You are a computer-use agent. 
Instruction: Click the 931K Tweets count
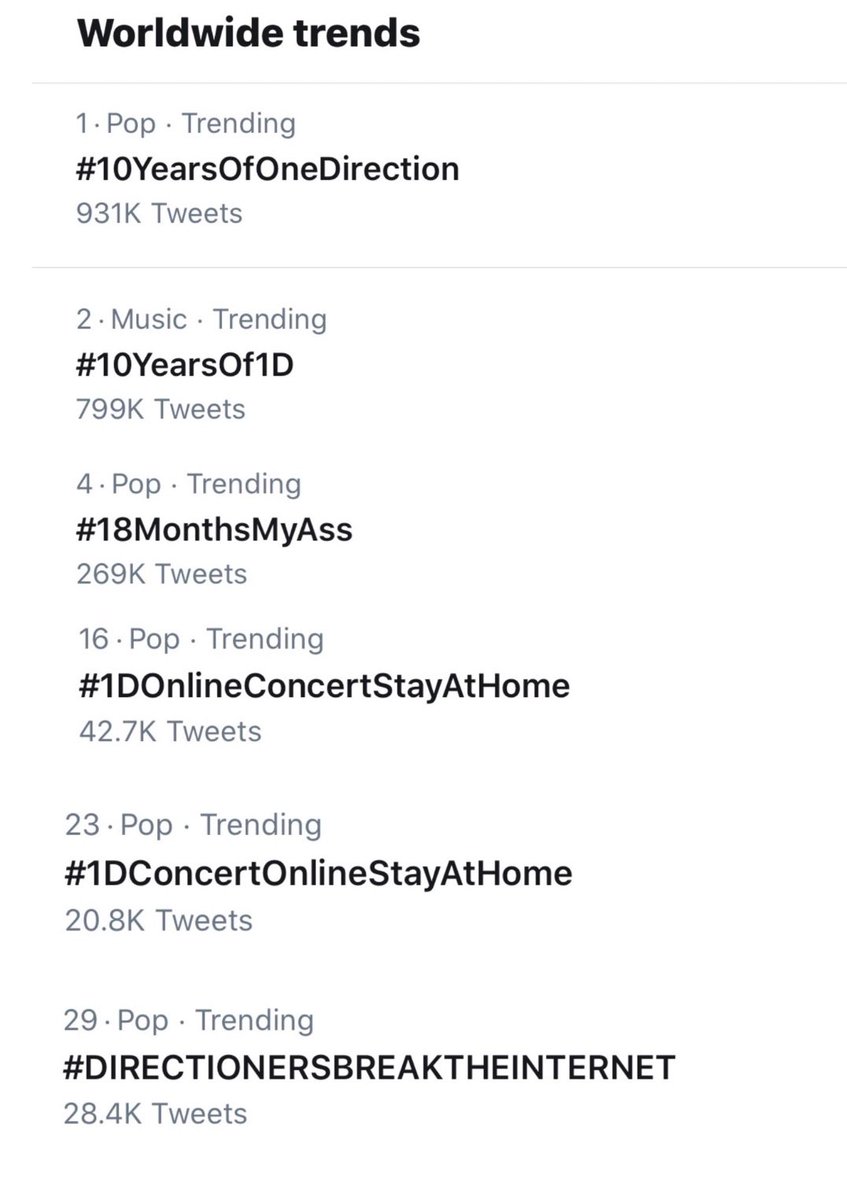click(x=159, y=213)
